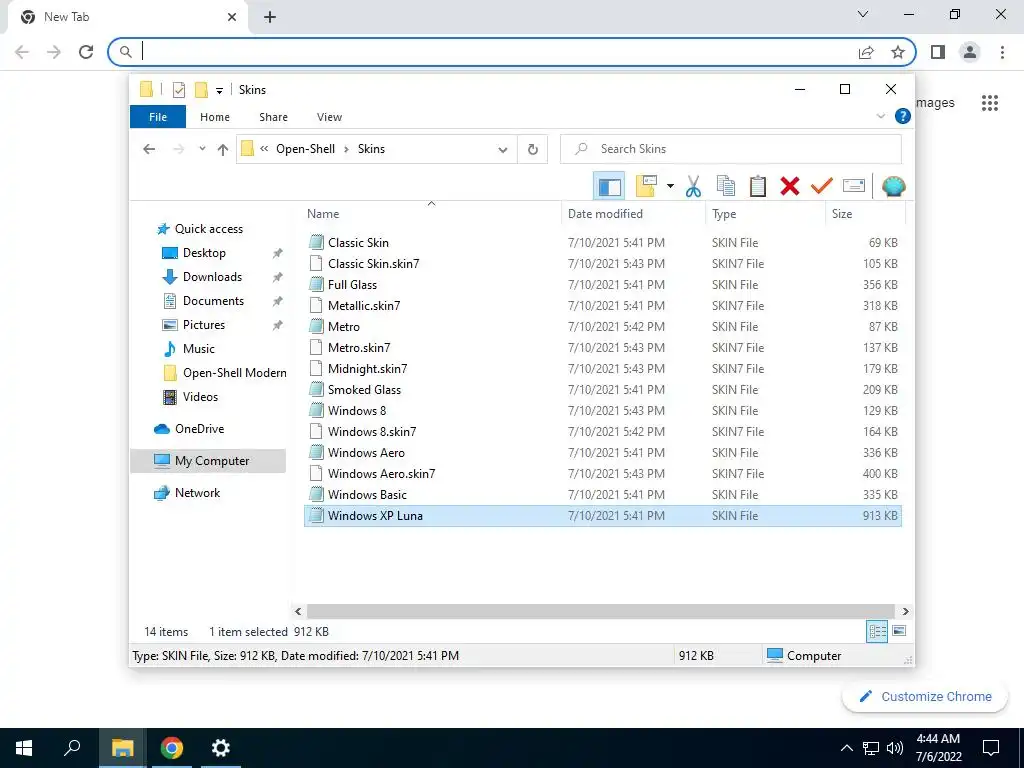Sort by the Size column header
Viewport: 1024px width, 768px height.
pyautogui.click(x=865, y=214)
